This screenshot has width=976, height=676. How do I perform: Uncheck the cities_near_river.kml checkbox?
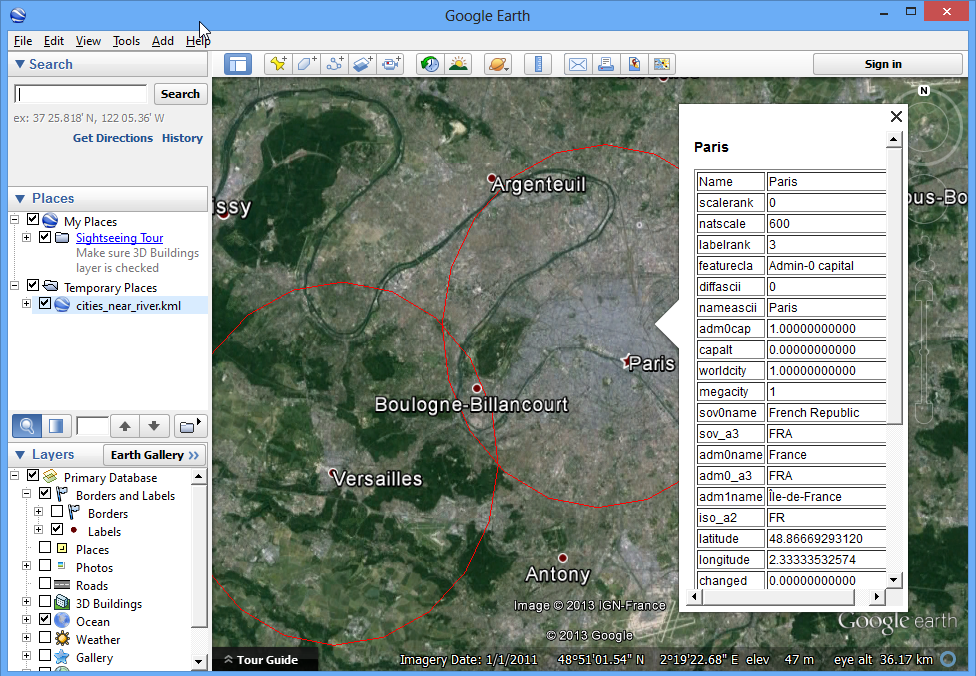[x=45, y=304]
